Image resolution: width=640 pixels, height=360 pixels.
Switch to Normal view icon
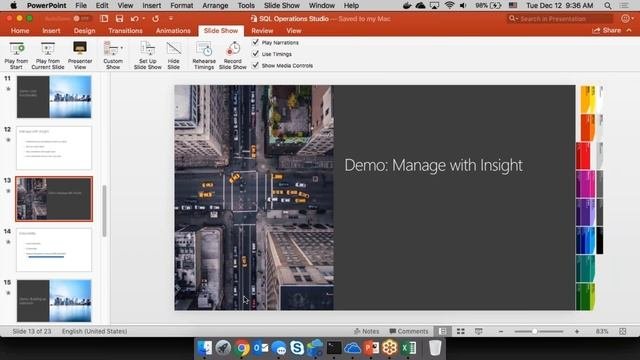pyautogui.click(x=443, y=331)
